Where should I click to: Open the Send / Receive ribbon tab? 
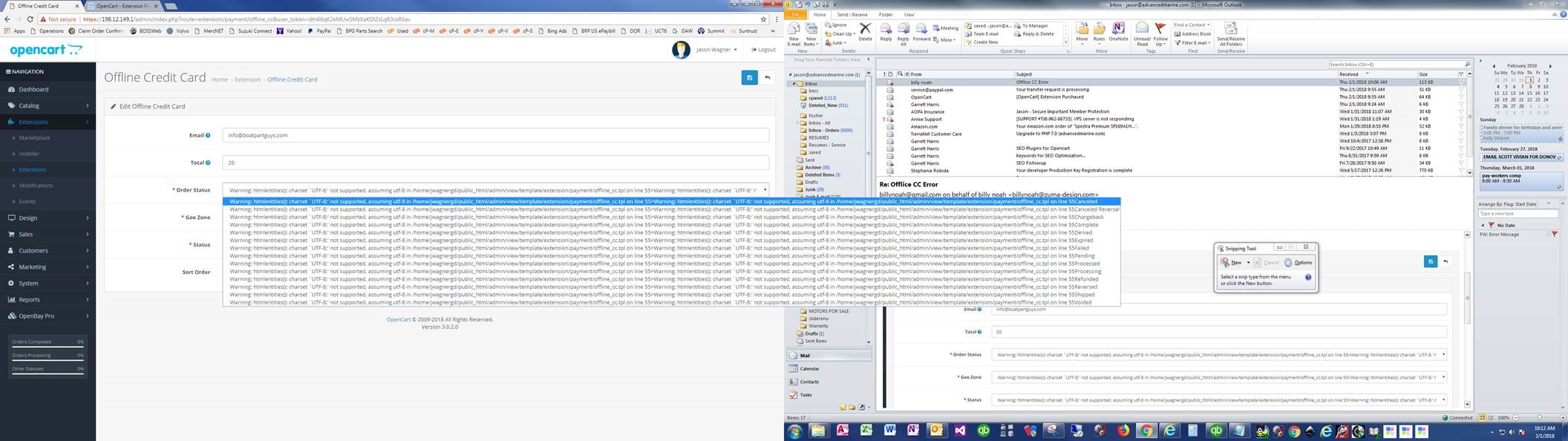point(852,15)
